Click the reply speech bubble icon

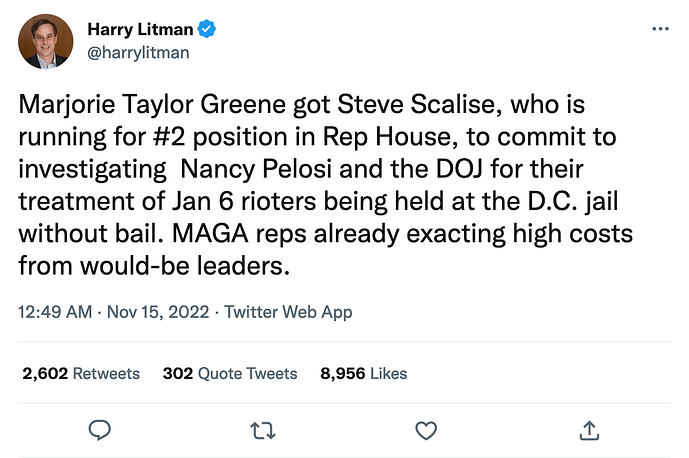99,429
